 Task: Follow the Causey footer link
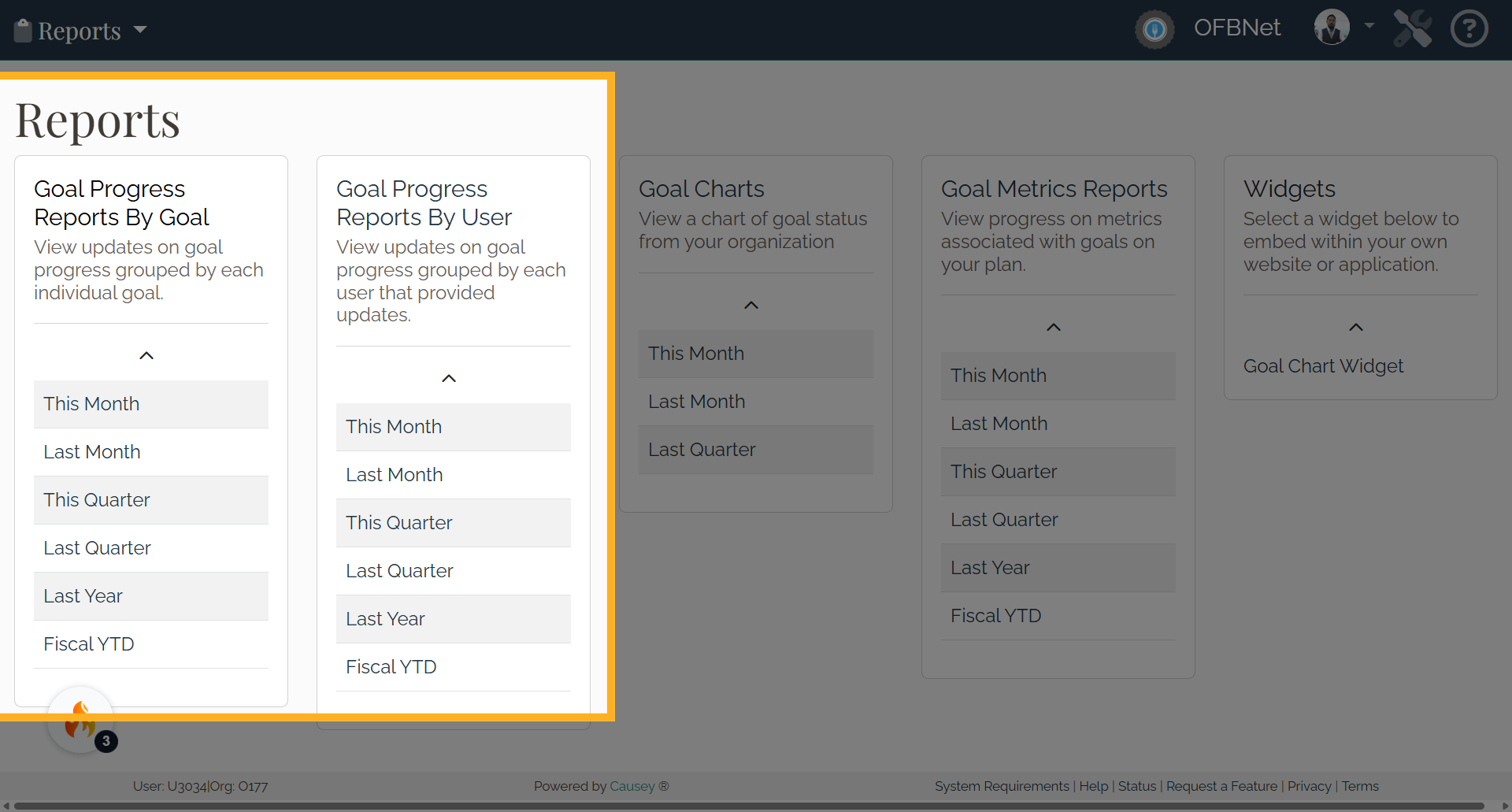[x=632, y=786]
